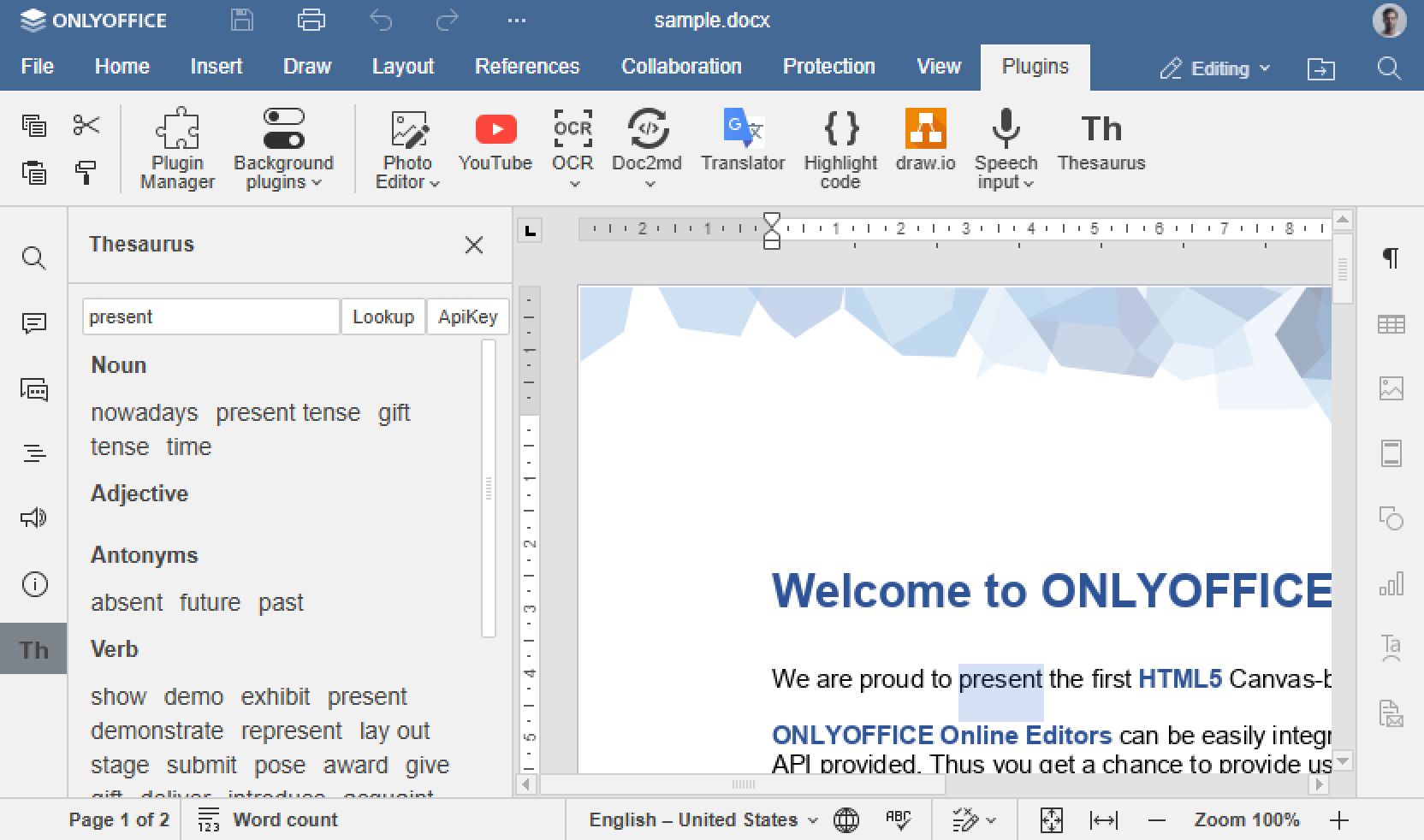The height and width of the screenshot is (840, 1424).
Task: Click the Copy style paint roller icon
Action: pos(86,172)
